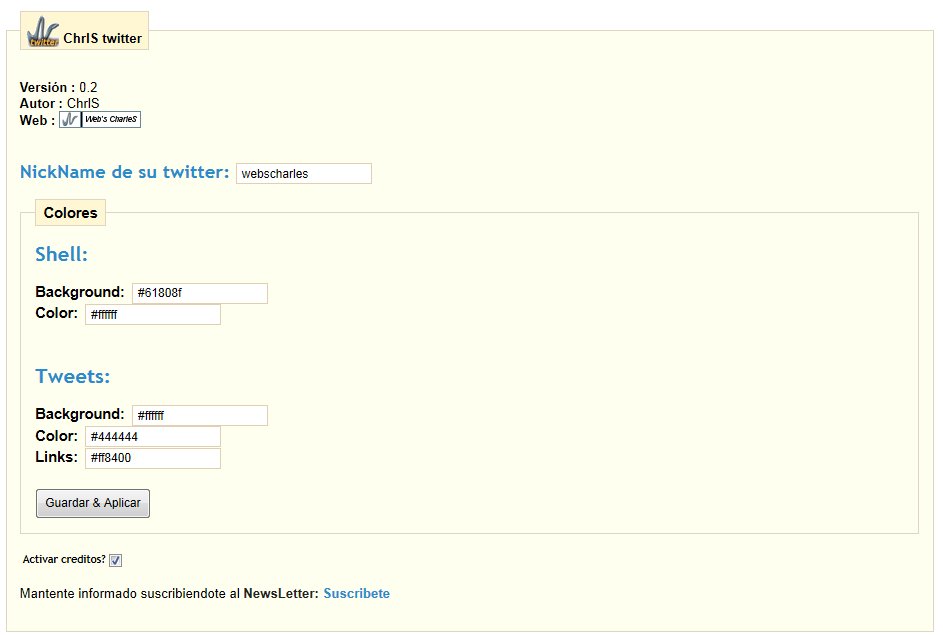Click the Versión : 0.2 text
Screen dimensions: 943x635
tap(58, 87)
